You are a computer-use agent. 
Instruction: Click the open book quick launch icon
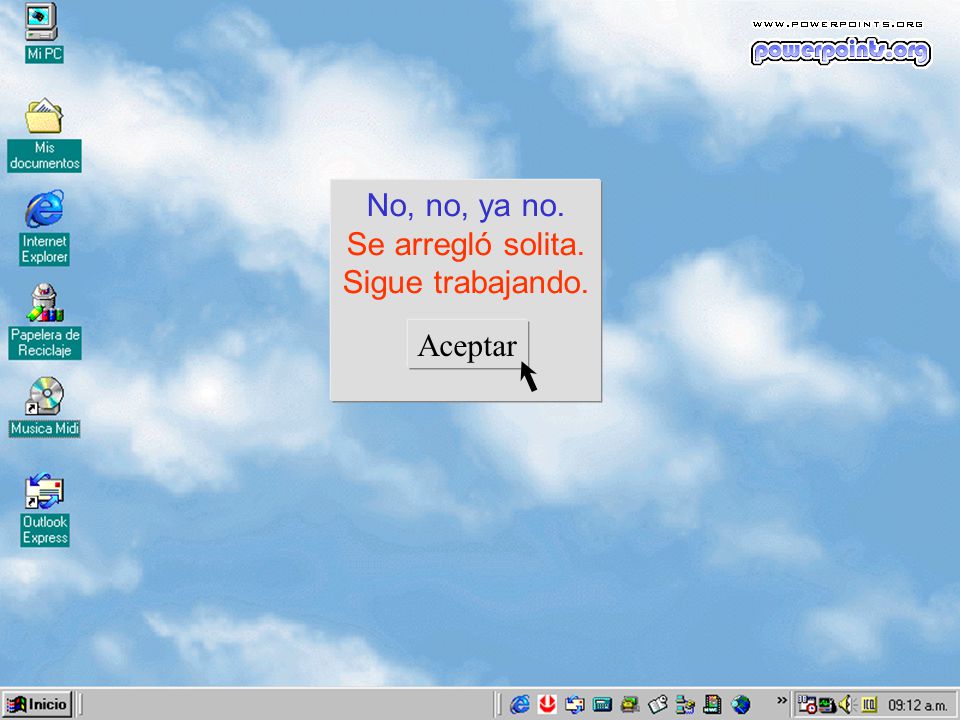pos(658,705)
